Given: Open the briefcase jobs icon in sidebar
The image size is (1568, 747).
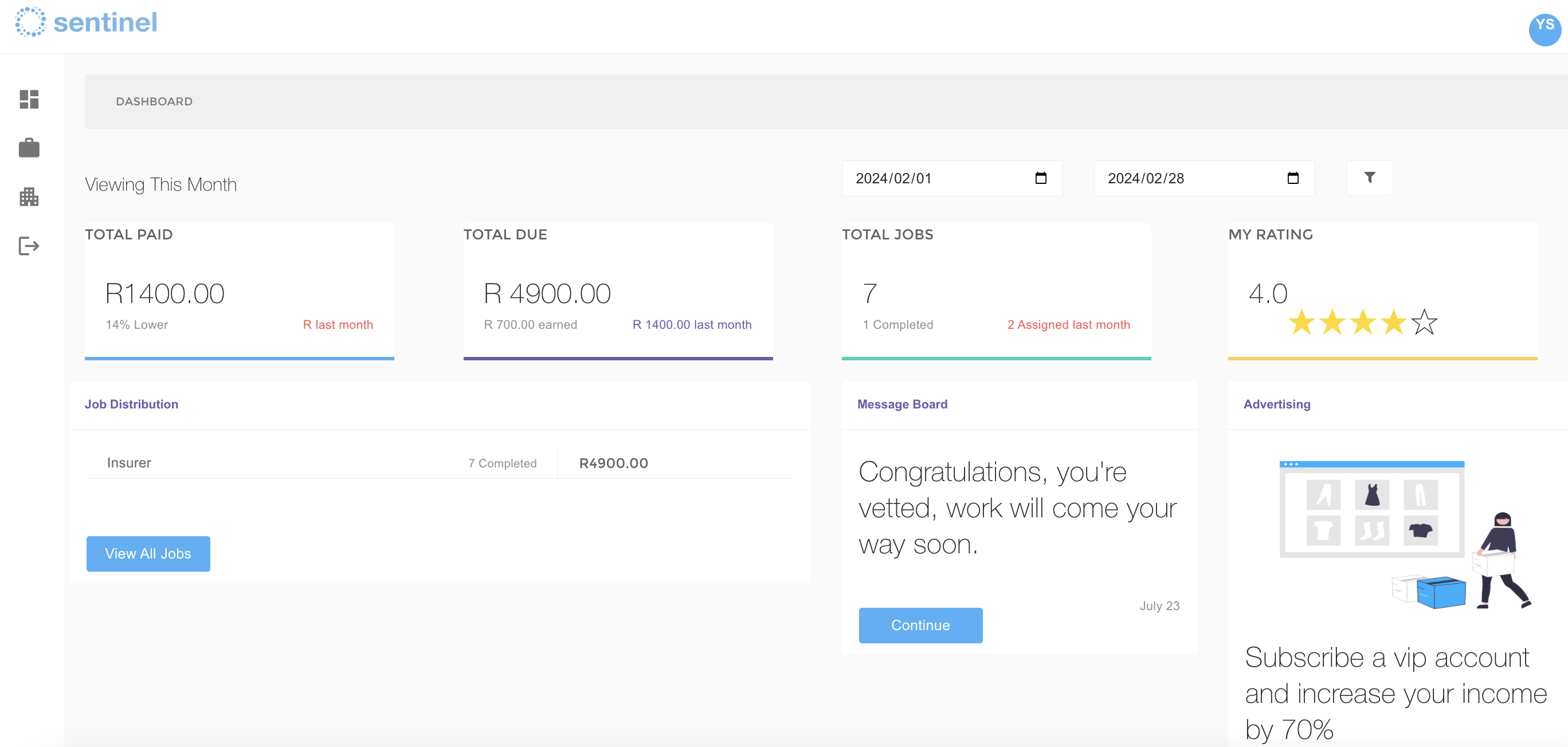Looking at the screenshot, I should coord(29,148).
